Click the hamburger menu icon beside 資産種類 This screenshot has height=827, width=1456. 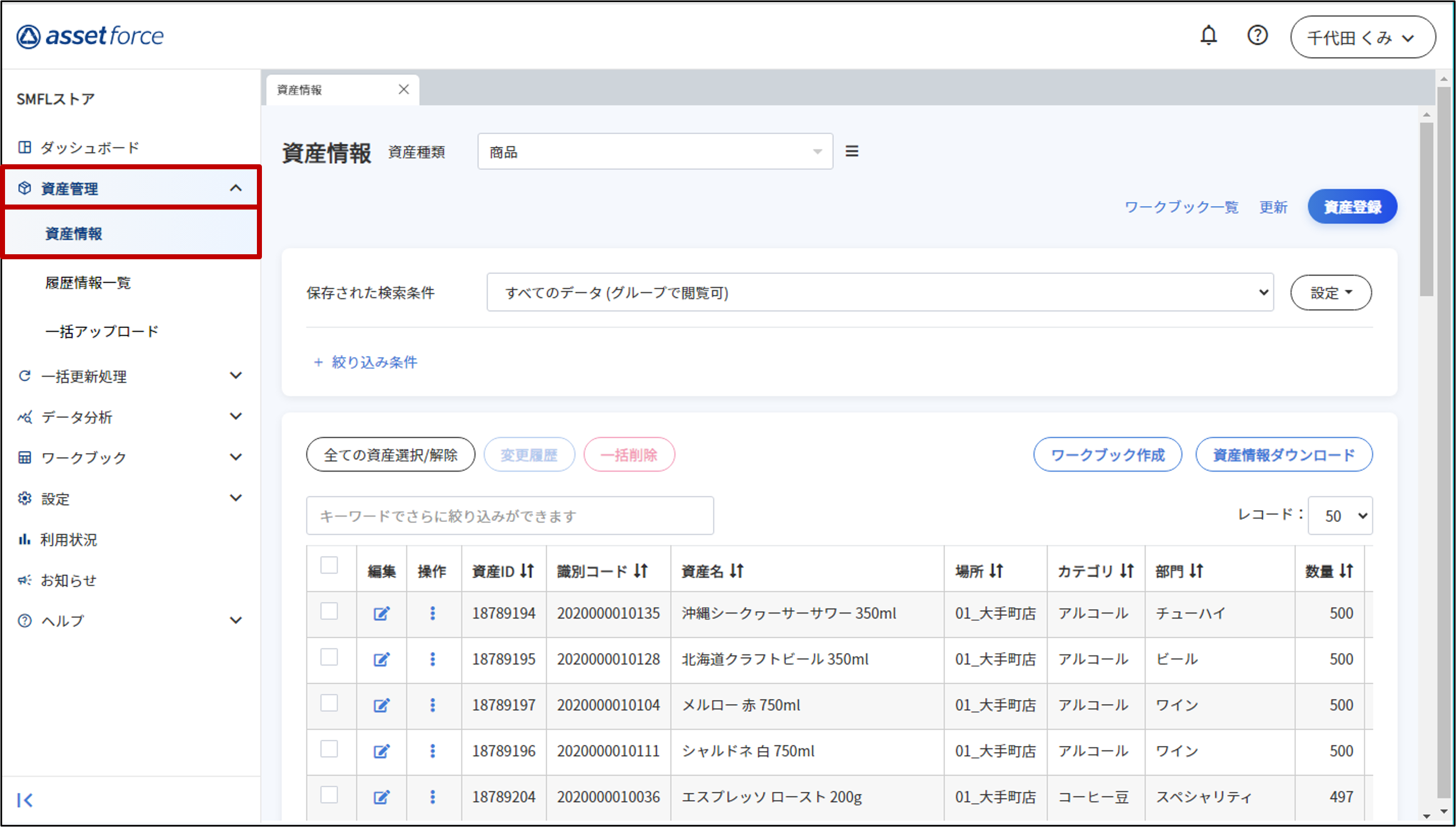852,151
